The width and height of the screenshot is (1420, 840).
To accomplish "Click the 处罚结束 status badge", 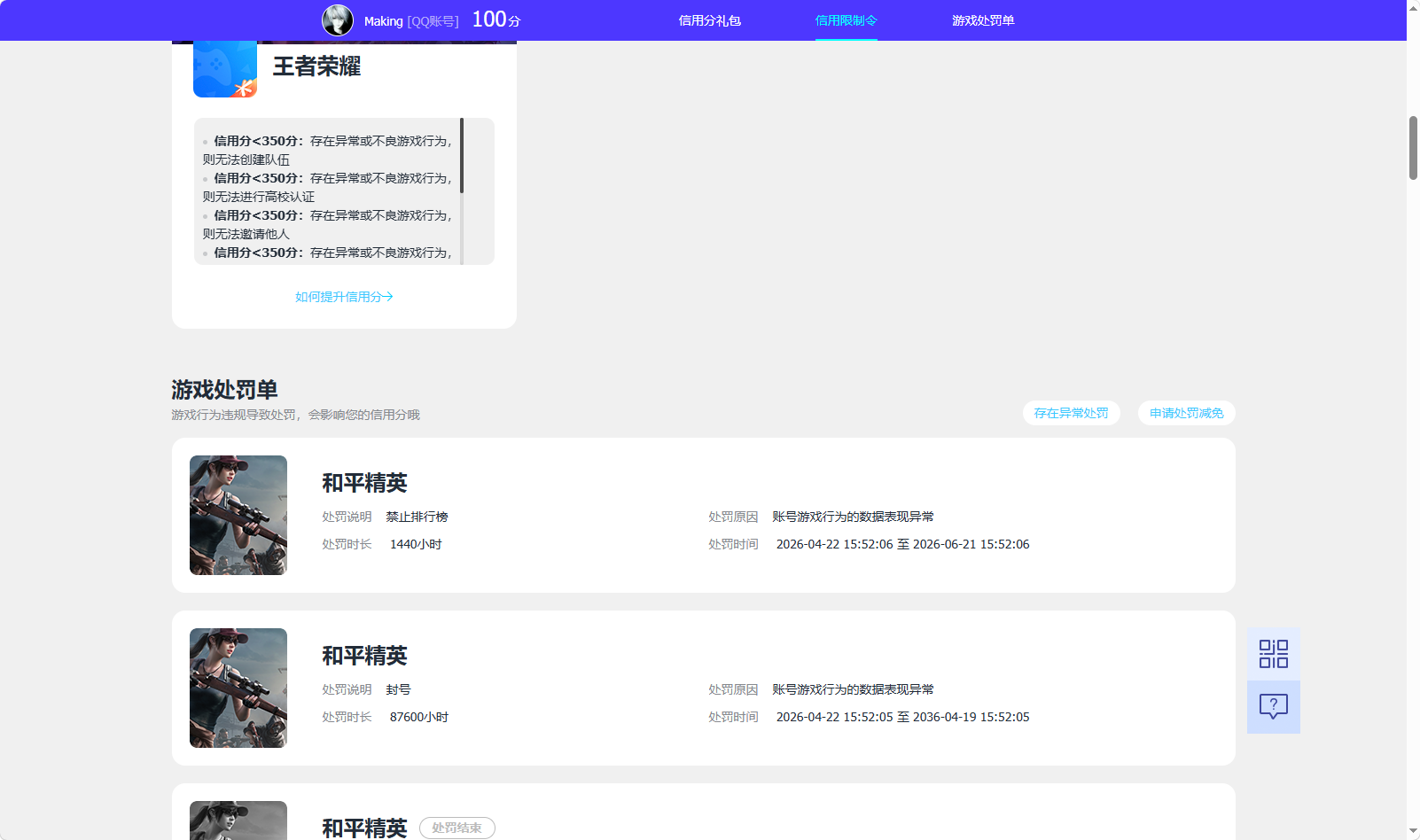I will pos(457,828).
